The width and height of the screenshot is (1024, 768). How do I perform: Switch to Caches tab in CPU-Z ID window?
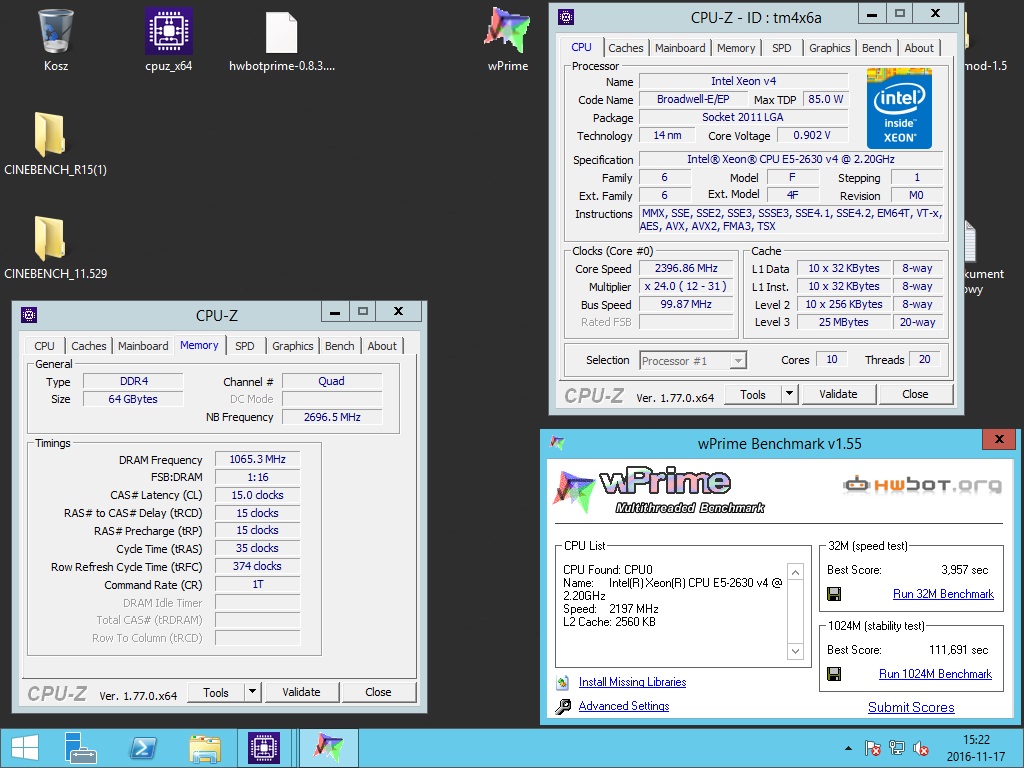click(x=626, y=48)
